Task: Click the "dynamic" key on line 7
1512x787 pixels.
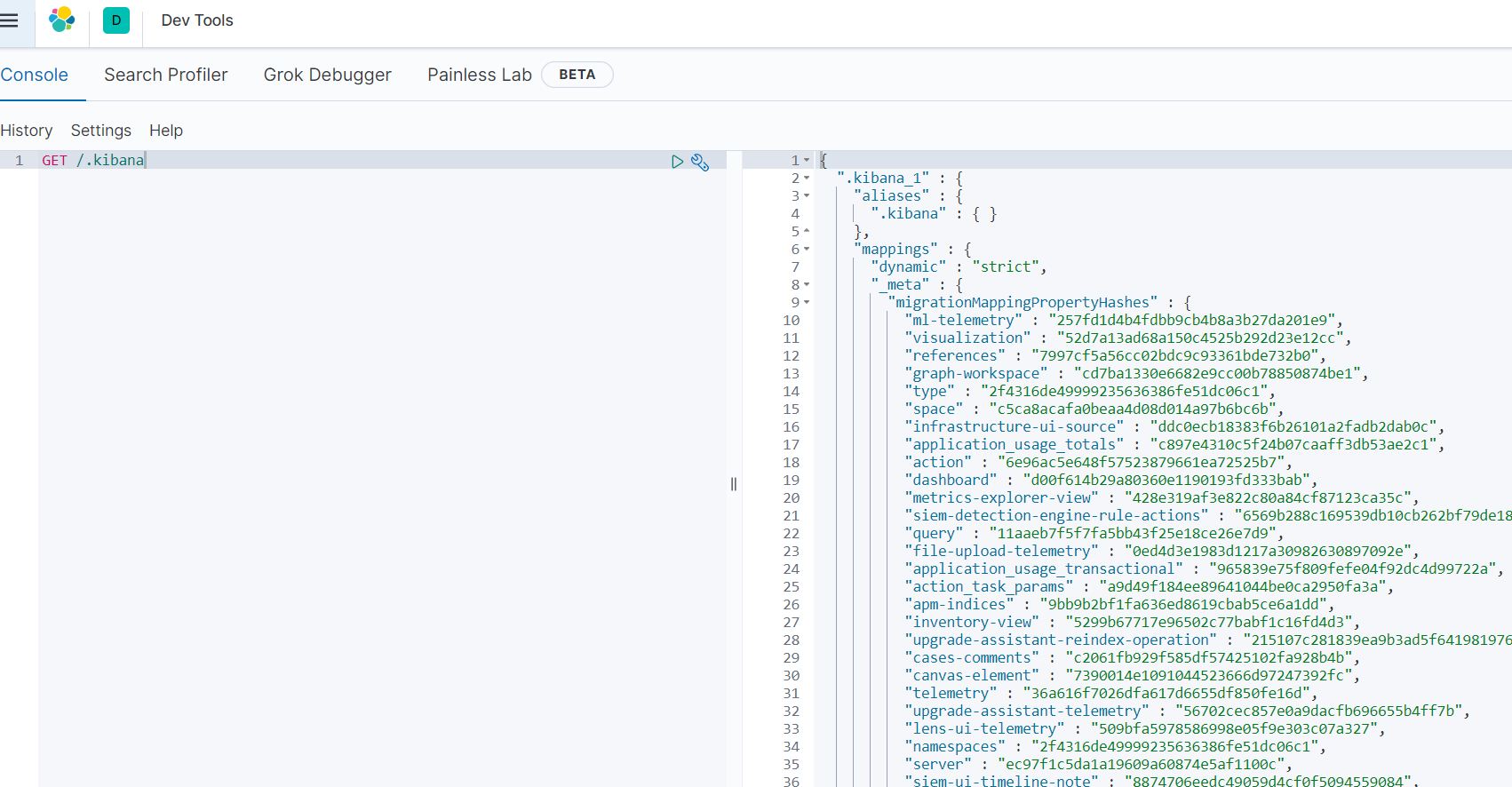Action: [909, 266]
